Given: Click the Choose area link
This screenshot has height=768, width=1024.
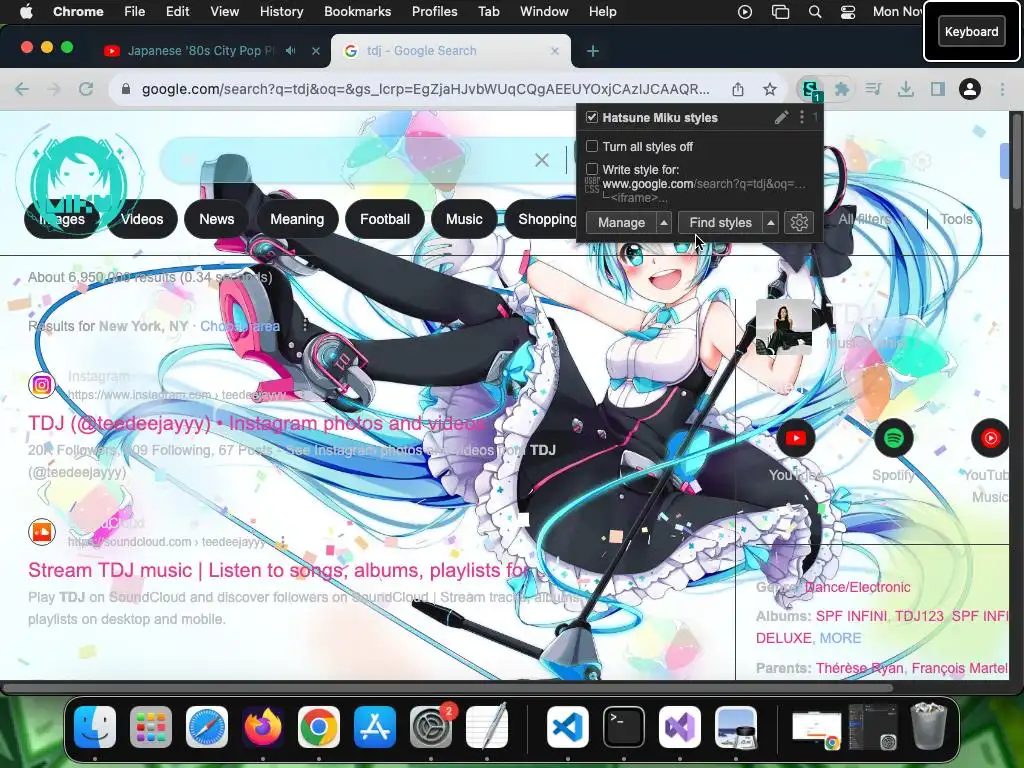Looking at the screenshot, I should click(x=240, y=326).
